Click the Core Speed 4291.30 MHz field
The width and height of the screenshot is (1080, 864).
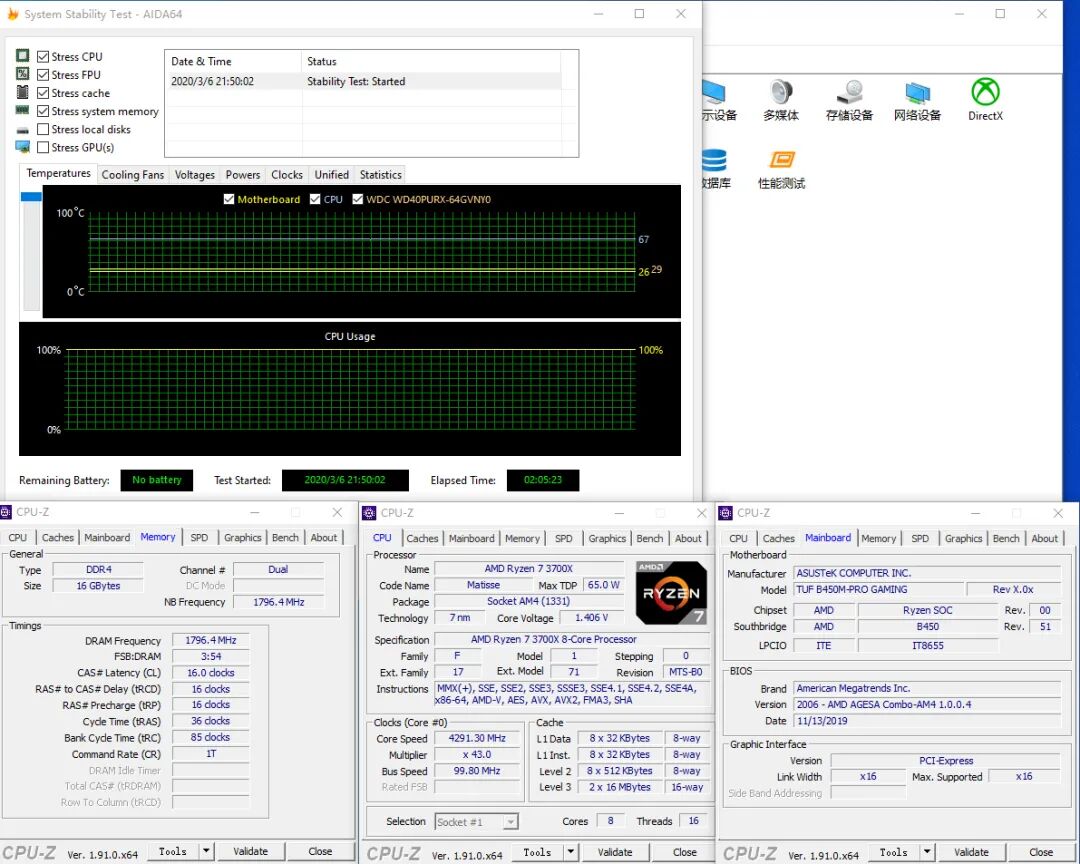[x=477, y=738]
